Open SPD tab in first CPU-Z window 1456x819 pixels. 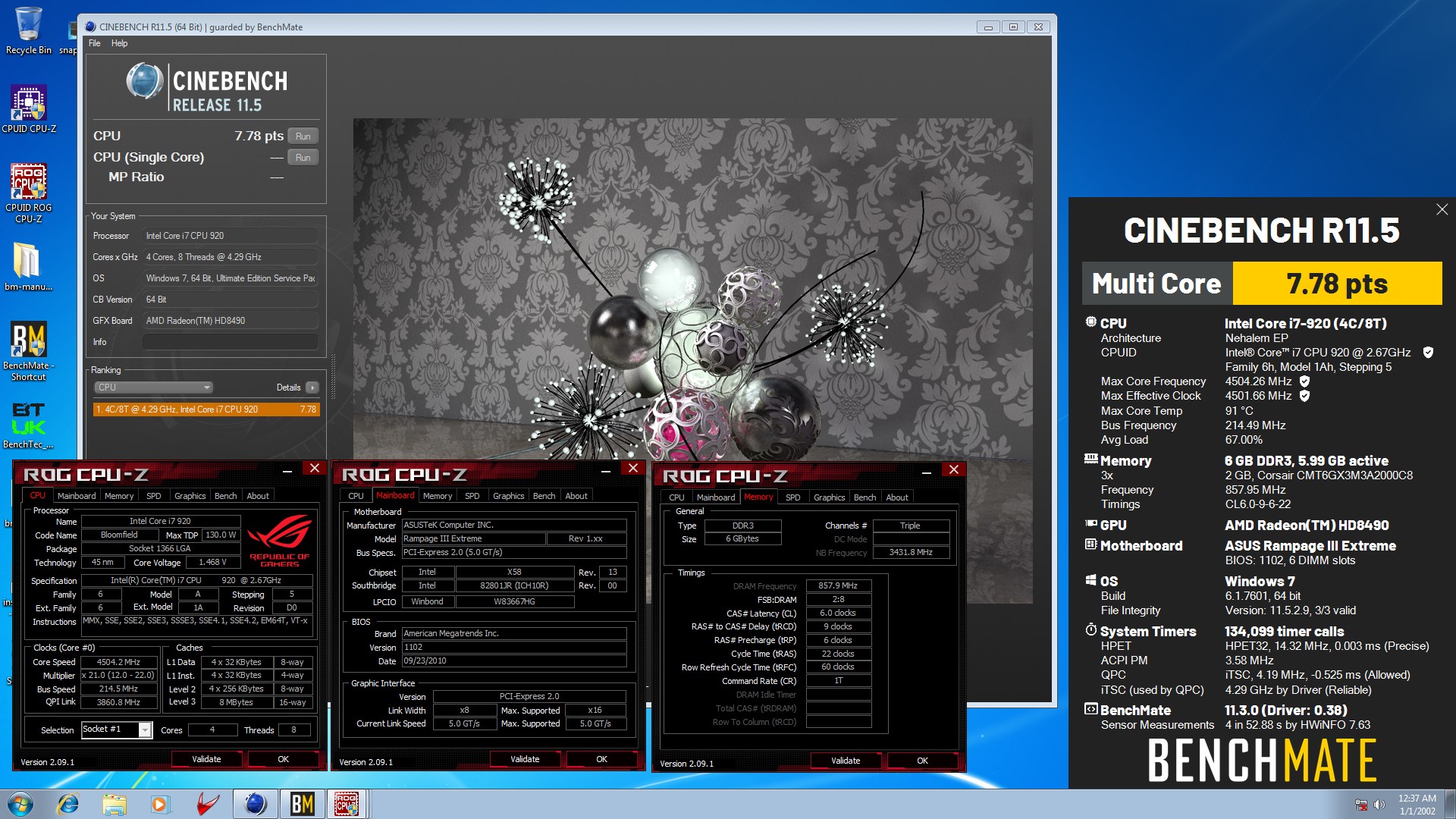153,496
